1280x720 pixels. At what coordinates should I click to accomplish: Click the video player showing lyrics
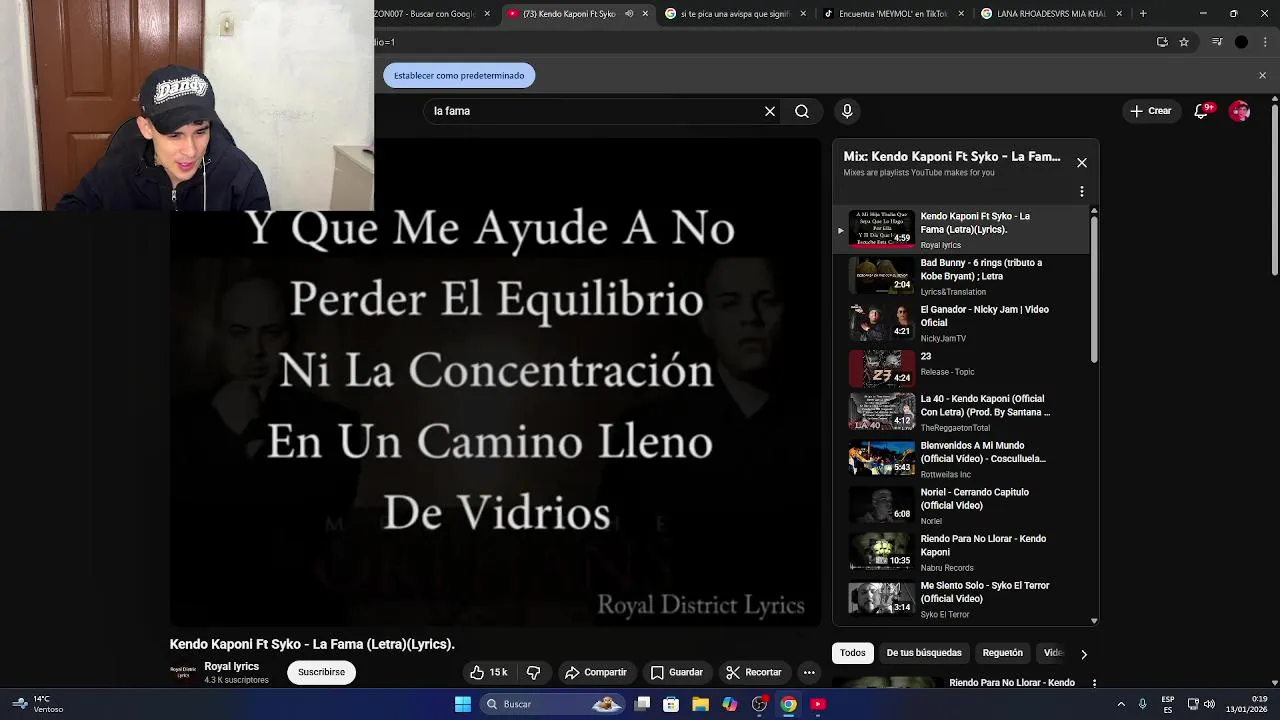(x=495, y=382)
